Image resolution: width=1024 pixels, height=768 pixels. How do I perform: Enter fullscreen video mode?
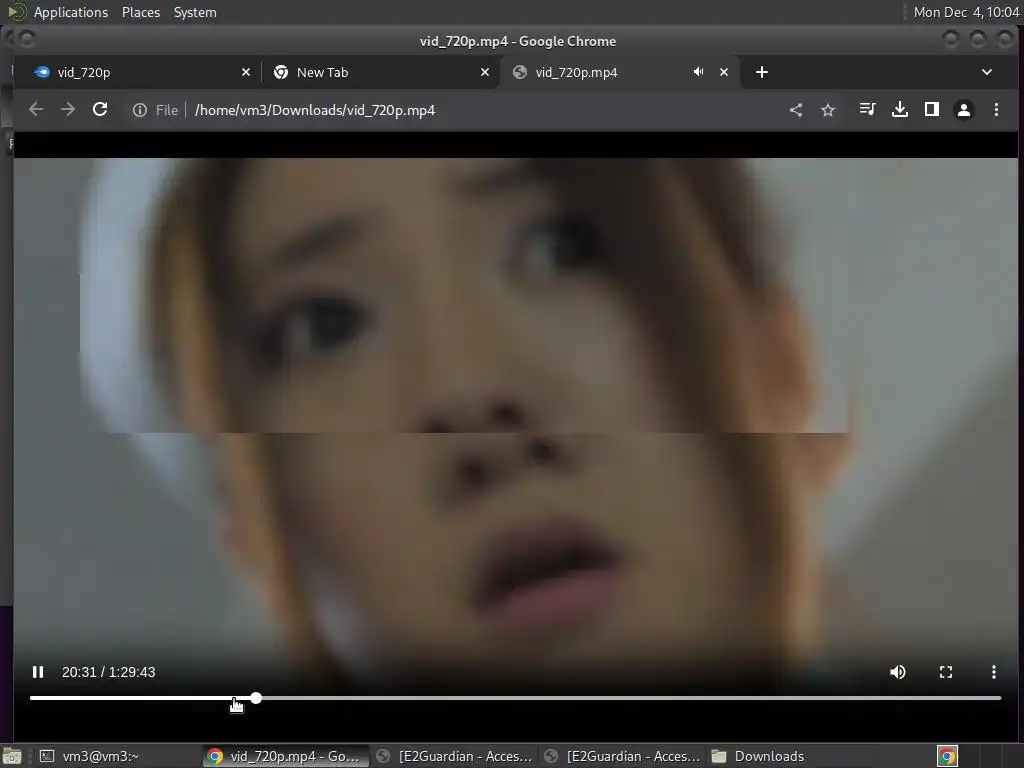pos(946,672)
